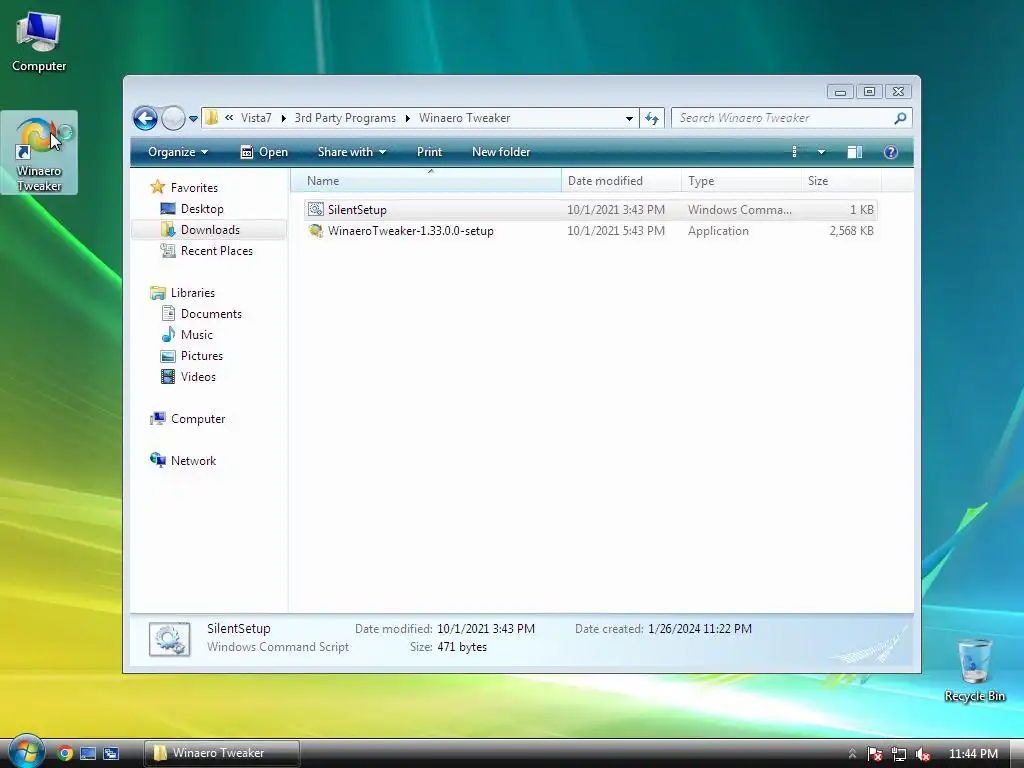Click the Show desktop quick launch icon
1024x768 pixels.
point(88,753)
